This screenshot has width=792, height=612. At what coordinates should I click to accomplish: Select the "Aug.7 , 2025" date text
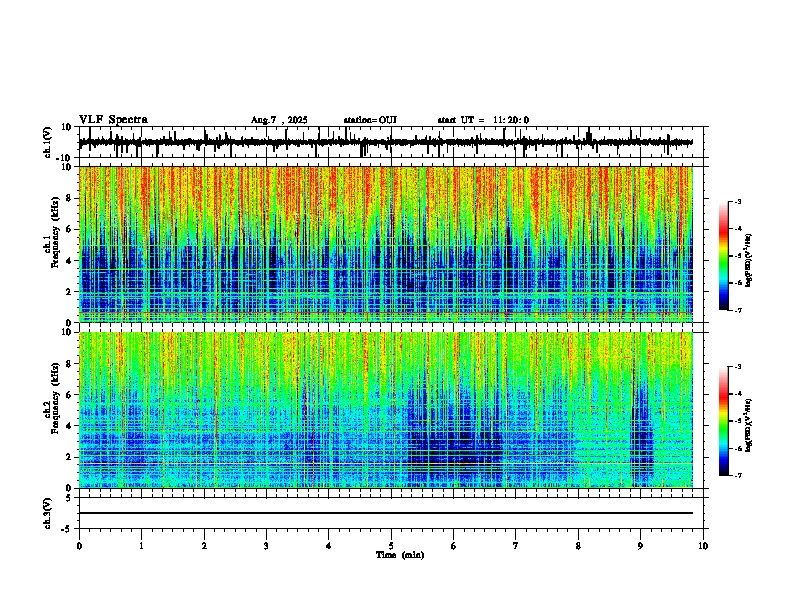point(279,120)
